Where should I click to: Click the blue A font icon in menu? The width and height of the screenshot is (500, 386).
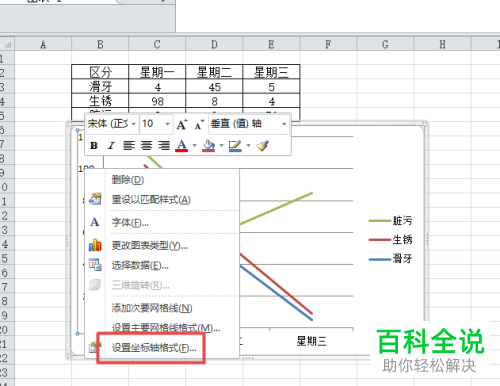click(95, 222)
